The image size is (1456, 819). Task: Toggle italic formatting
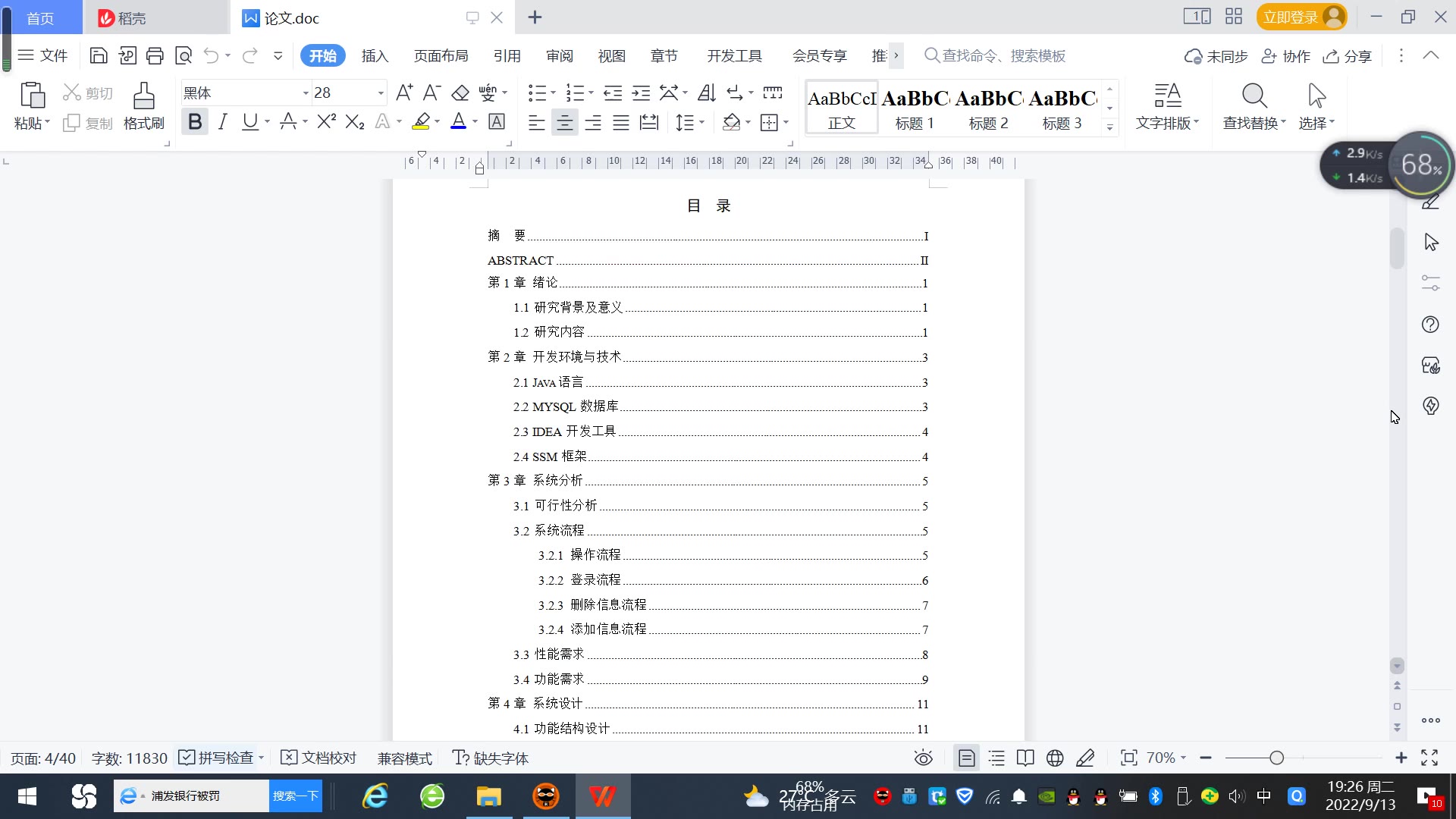coord(222,122)
